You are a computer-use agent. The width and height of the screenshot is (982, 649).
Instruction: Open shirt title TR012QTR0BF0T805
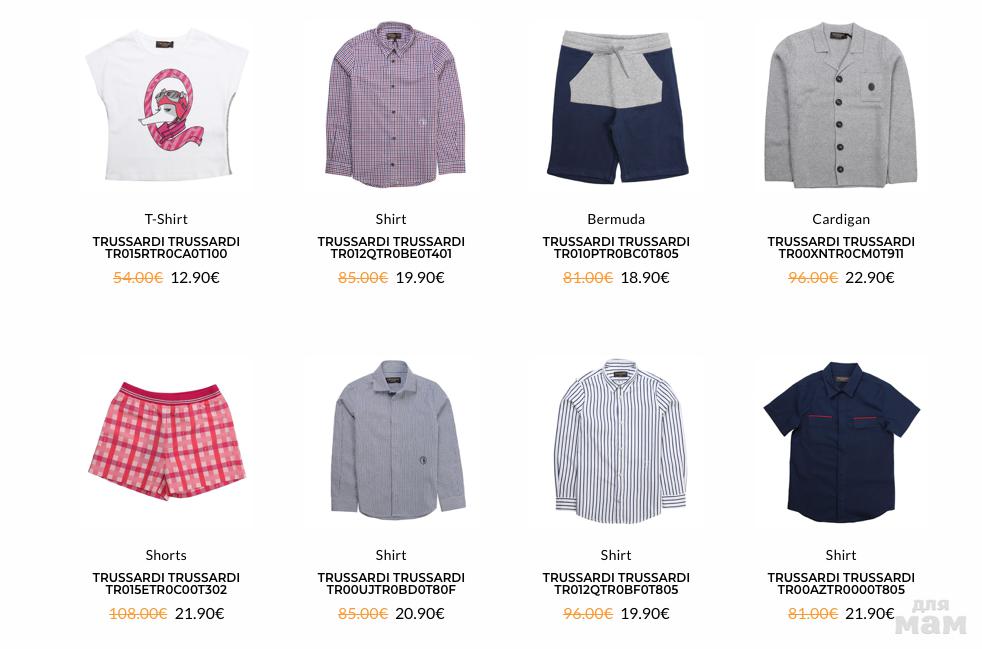click(x=616, y=583)
